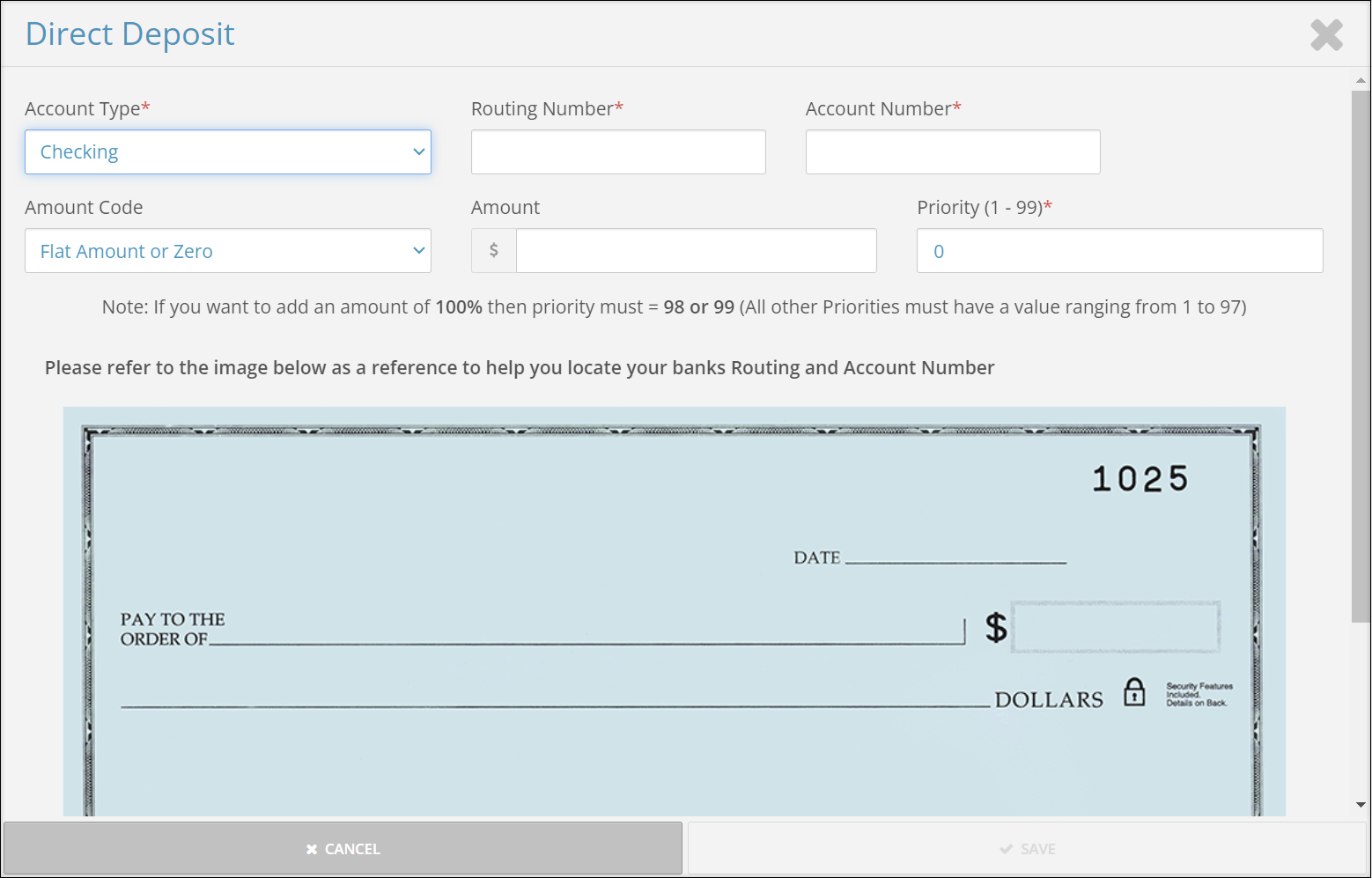The image size is (1372, 878).
Task: Click the padlock security icon on the sample check
Action: pyautogui.click(x=1134, y=692)
